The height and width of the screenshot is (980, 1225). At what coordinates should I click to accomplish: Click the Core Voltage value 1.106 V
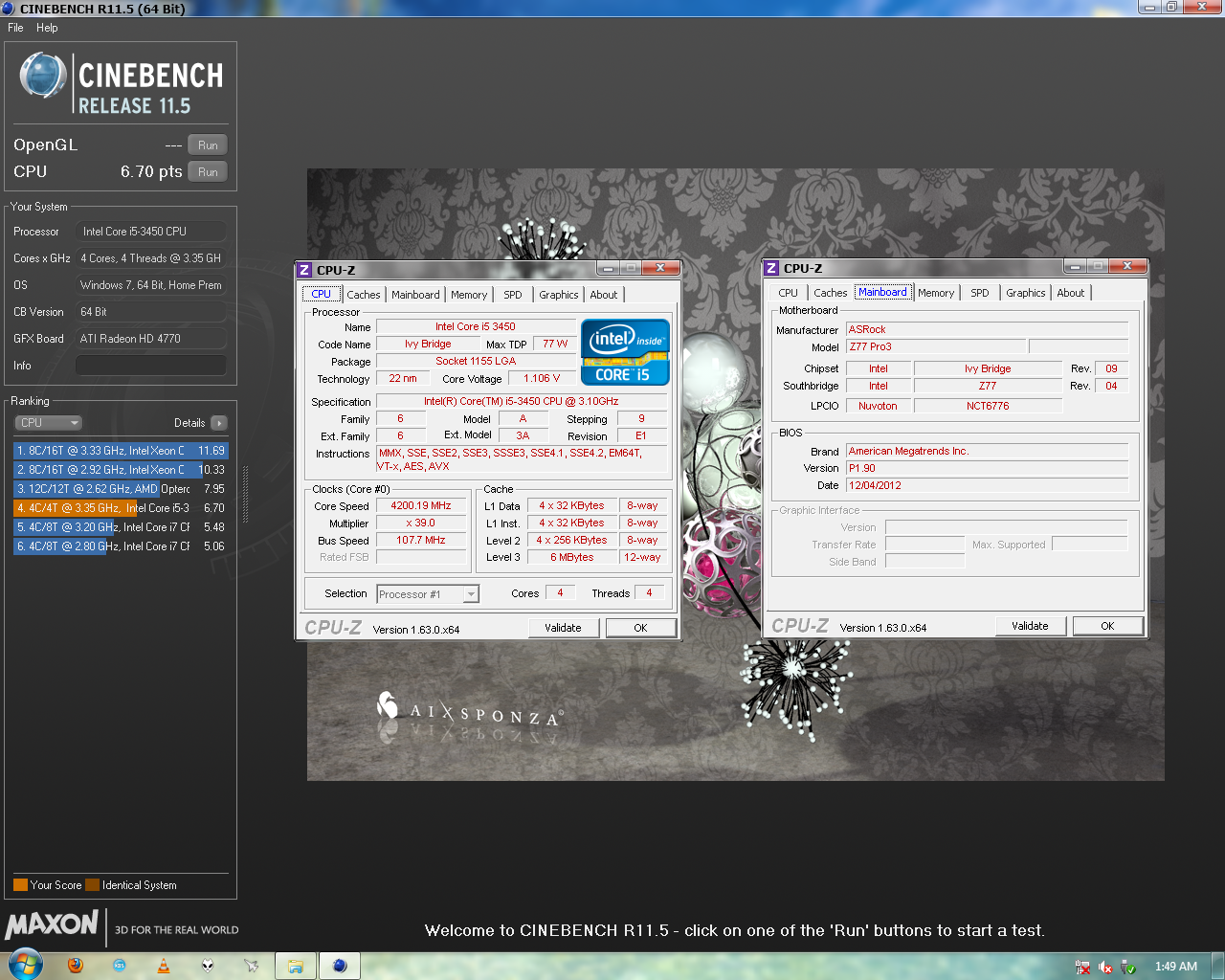point(543,378)
